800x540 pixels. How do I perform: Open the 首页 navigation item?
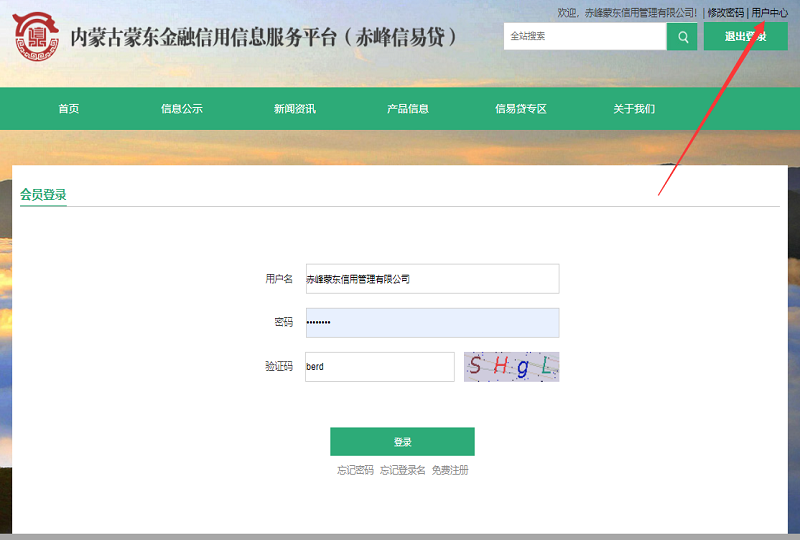(69, 109)
